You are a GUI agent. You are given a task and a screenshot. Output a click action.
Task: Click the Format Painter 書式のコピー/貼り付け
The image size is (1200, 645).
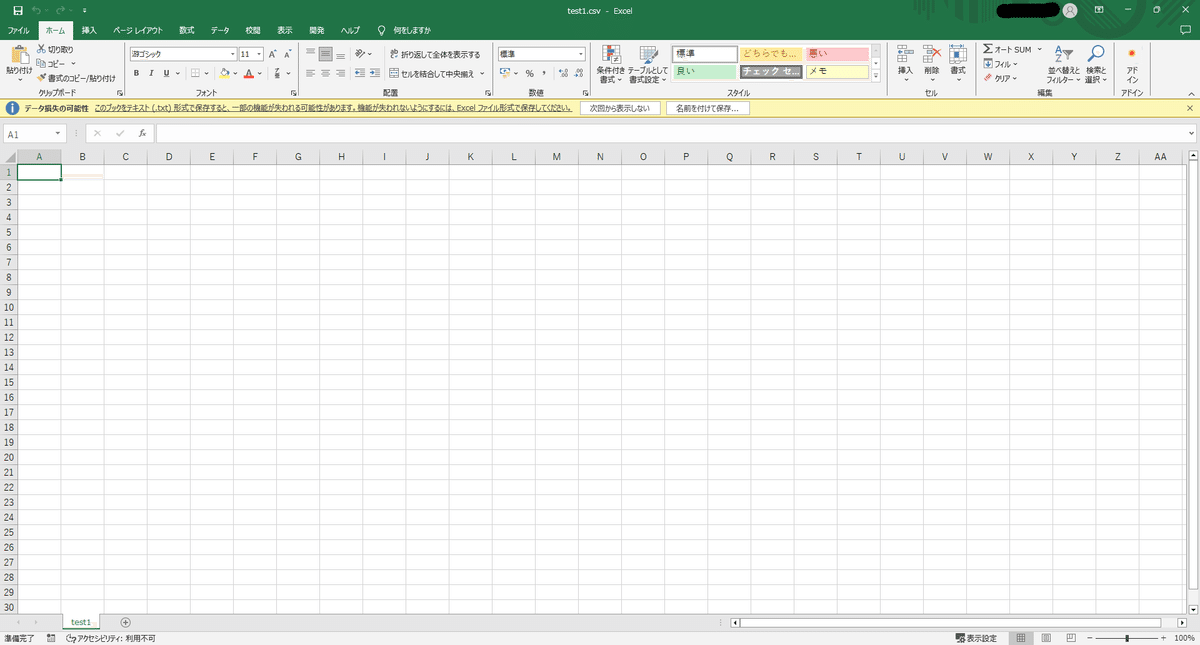[76, 77]
